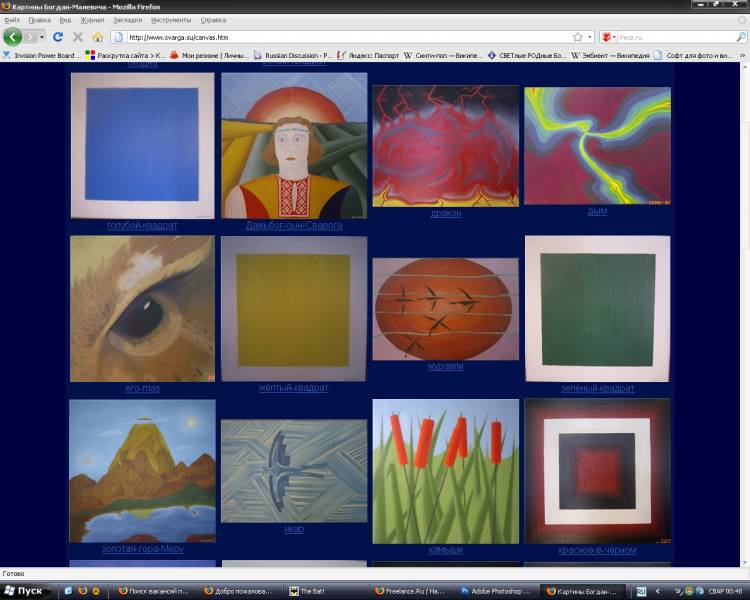Click the magnifier search button
The height and width of the screenshot is (600, 750).
pyautogui.click(x=740, y=37)
